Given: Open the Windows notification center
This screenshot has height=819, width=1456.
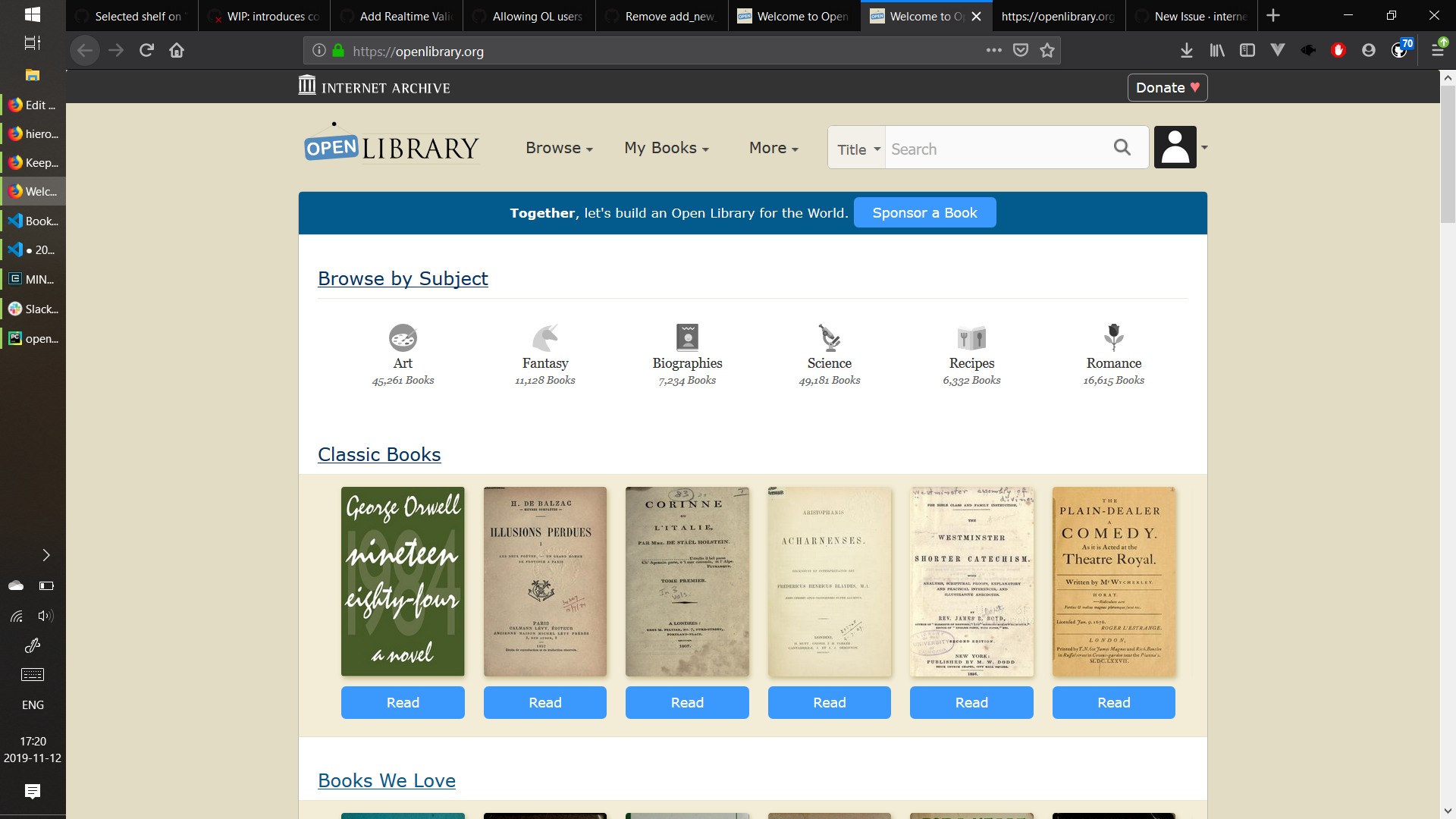Looking at the screenshot, I should pos(33,792).
